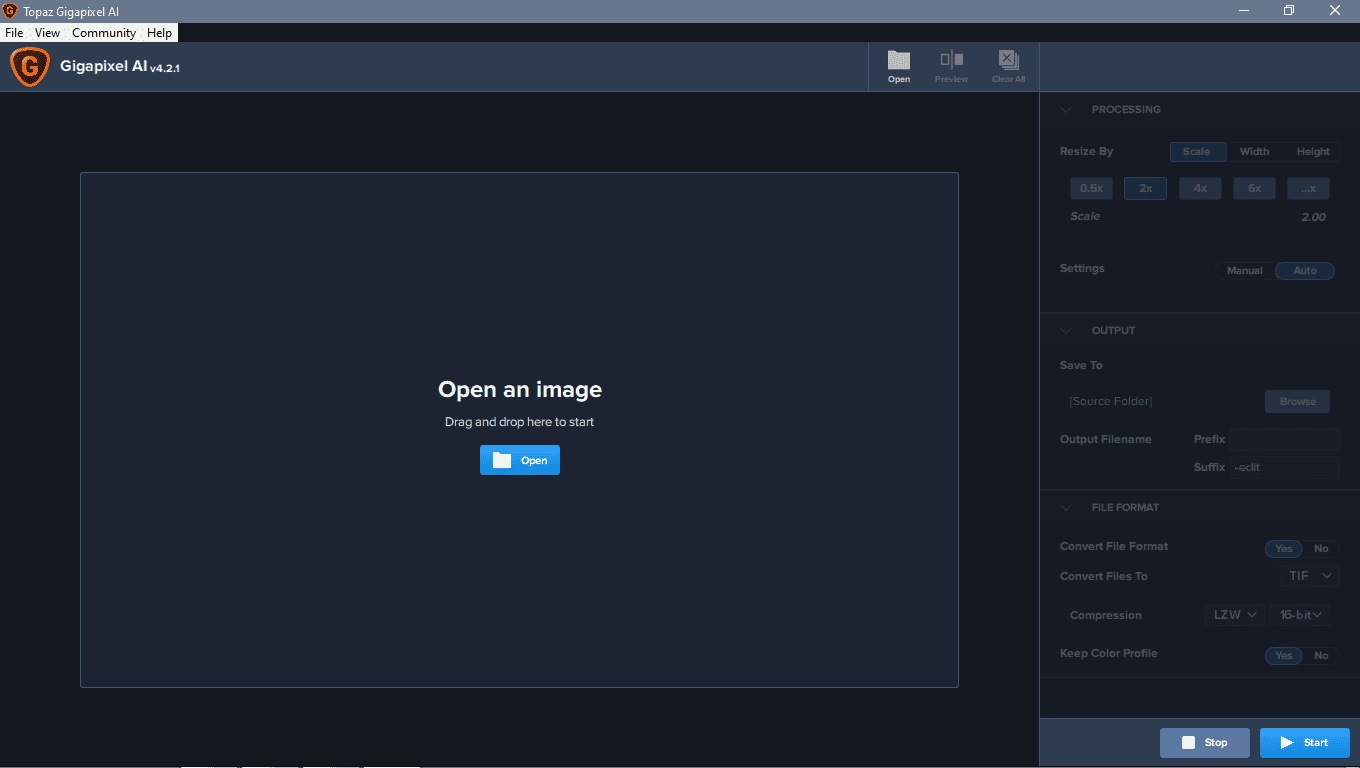The height and width of the screenshot is (768, 1360).
Task: Open the File menu
Action: 14,33
